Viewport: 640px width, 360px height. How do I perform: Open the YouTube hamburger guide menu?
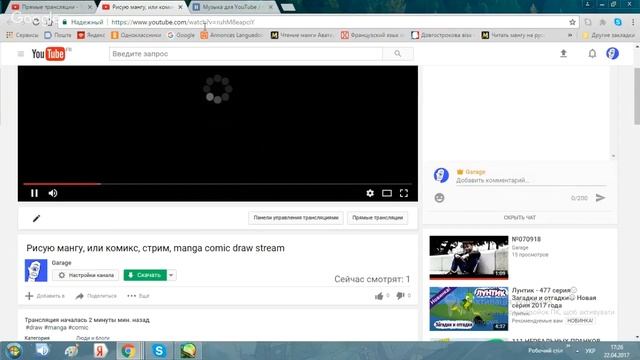point(21,54)
